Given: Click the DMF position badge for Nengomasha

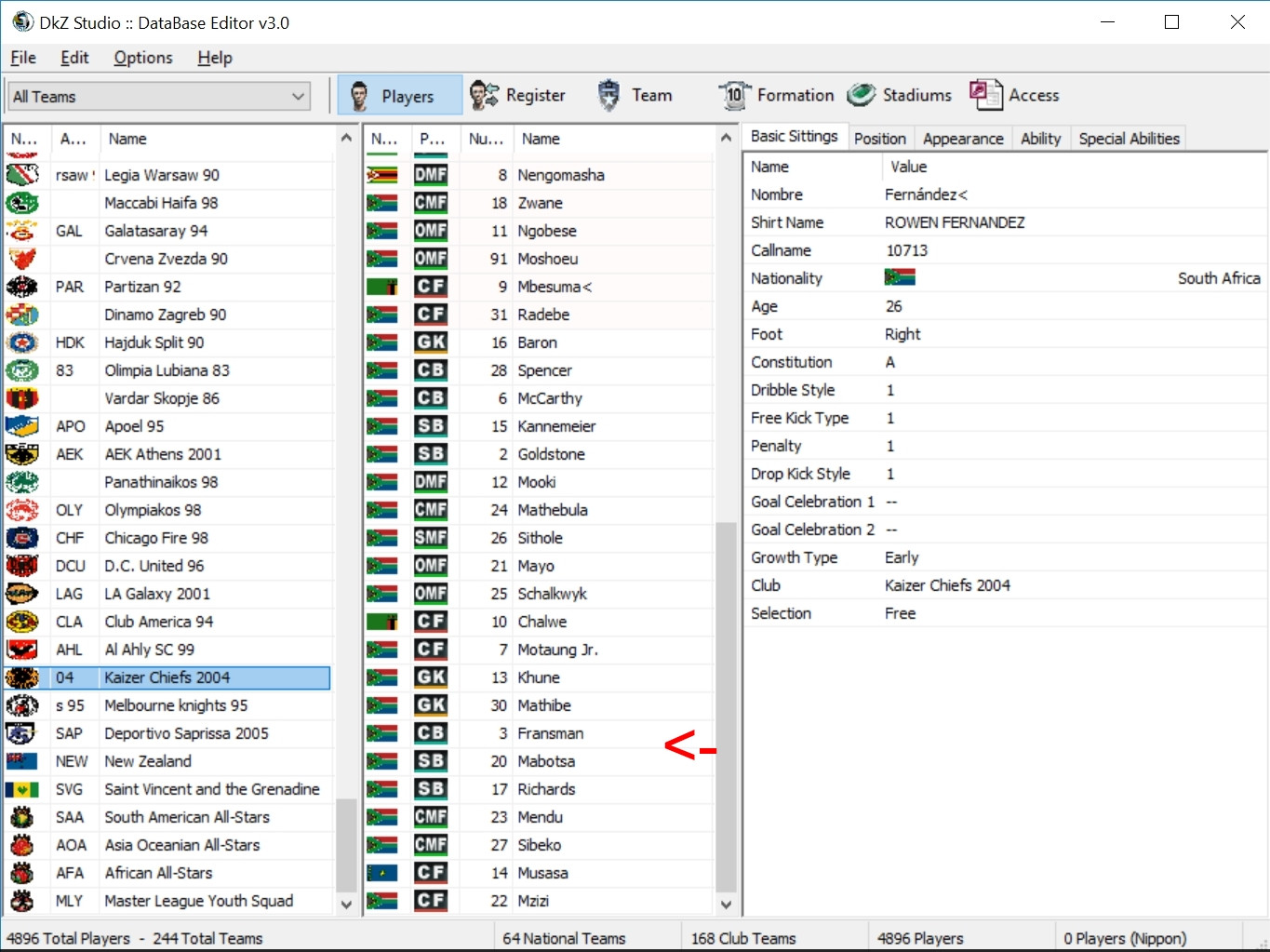Looking at the screenshot, I should coord(431,175).
